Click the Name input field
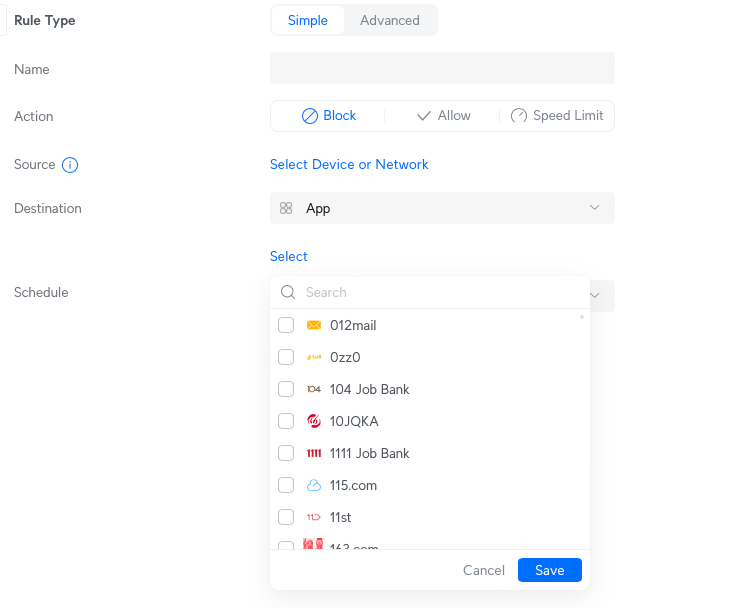The width and height of the screenshot is (754, 608). (442, 68)
